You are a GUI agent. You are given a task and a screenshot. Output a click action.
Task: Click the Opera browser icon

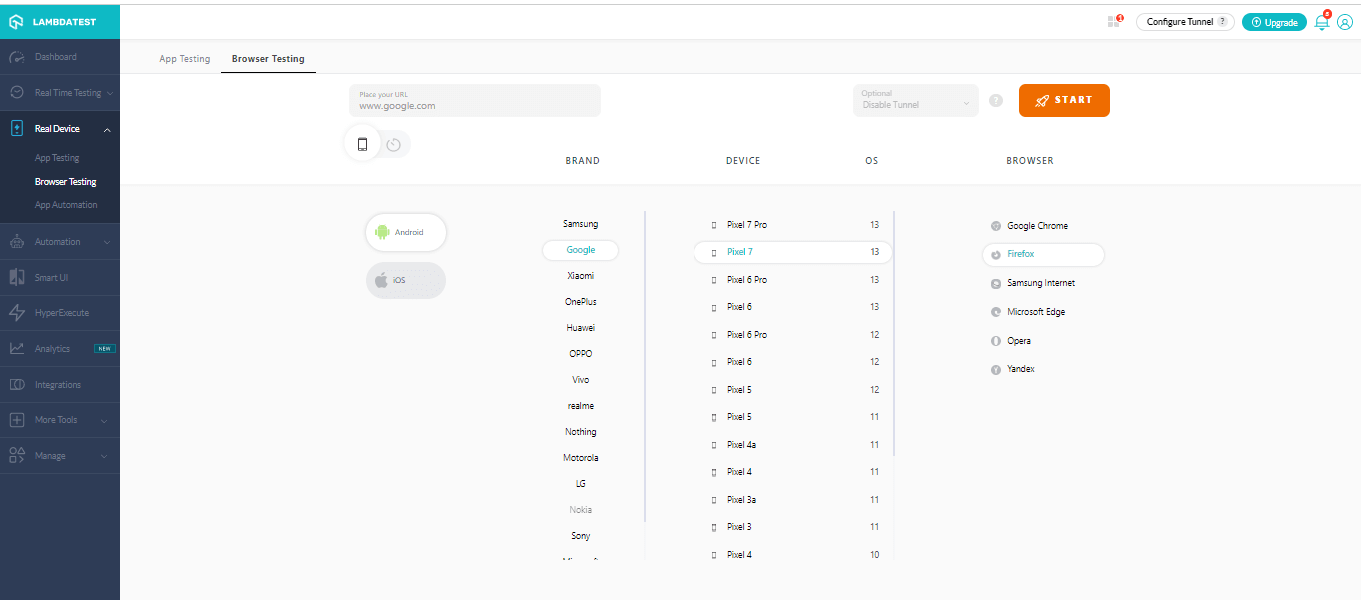pos(996,341)
